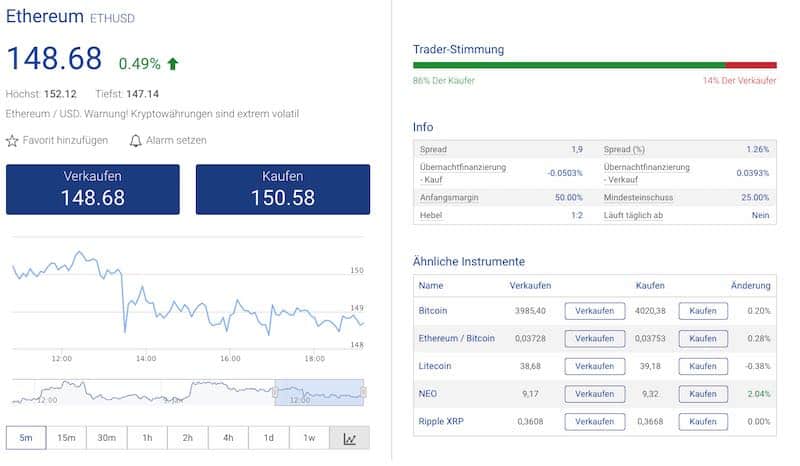
Task: Click Verkaufen in the NEO row
Action: click(x=595, y=394)
